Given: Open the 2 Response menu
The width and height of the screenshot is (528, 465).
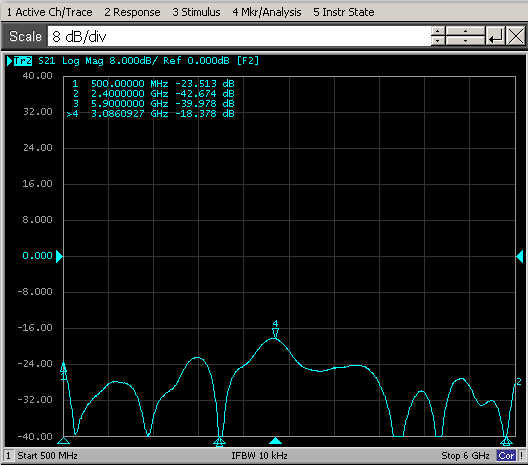Looking at the screenshot, I should point(132,12).
